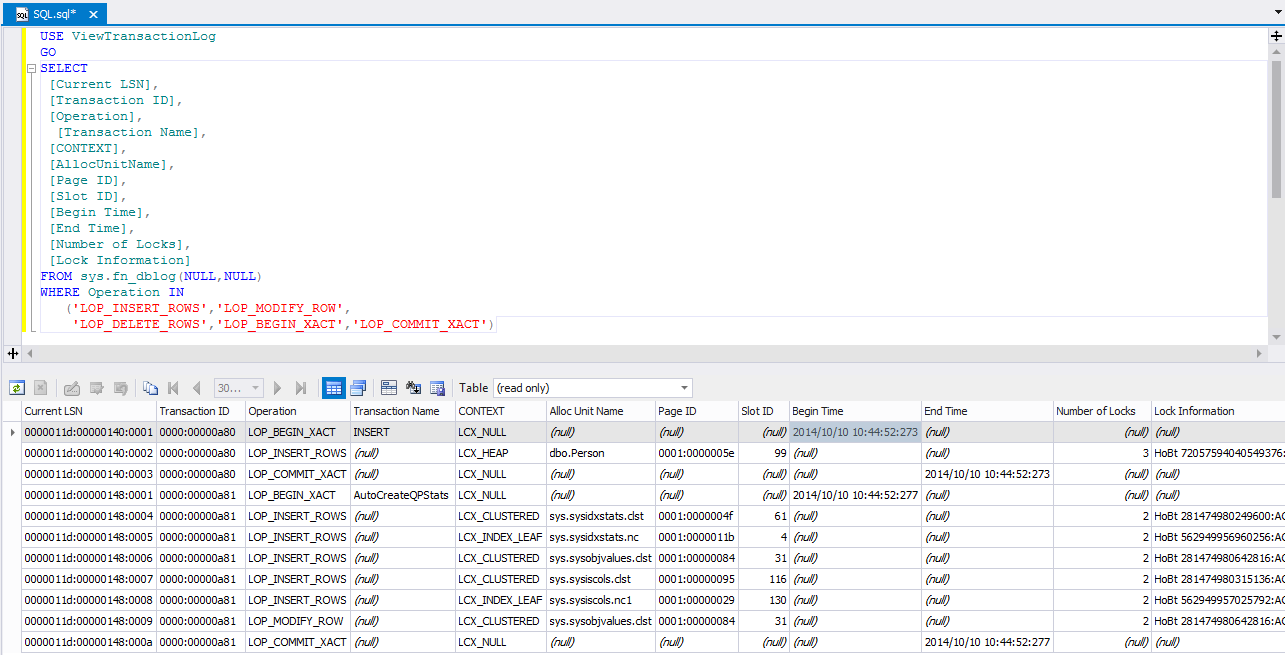Viewport: 1285px width, 655px height.
Task: Click the Begin Time column header
Action: coord(855,411)
